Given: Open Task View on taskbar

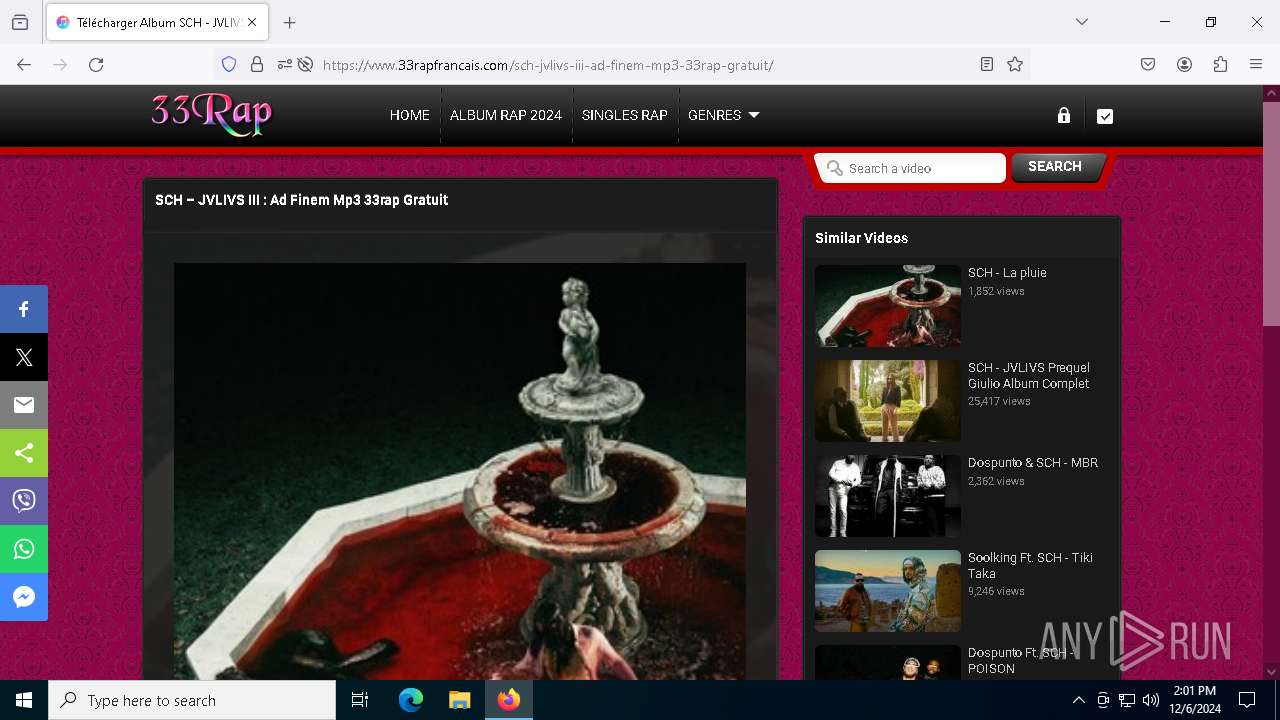Looking at the screenshot, I should pyautogui.click(x=360, y=700).
